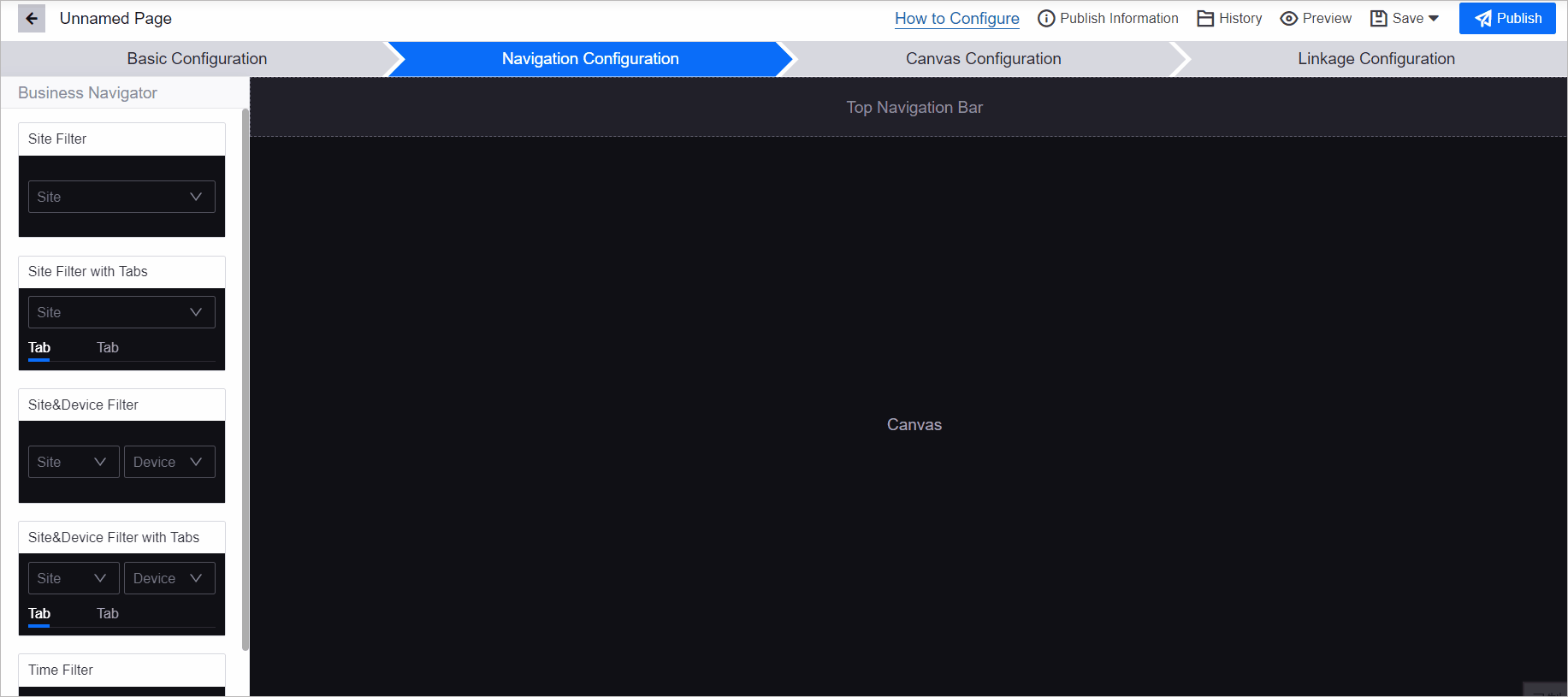Click the blue Publish button
This screenshot has width=1568, height=697.
[x=1507, y=19]
